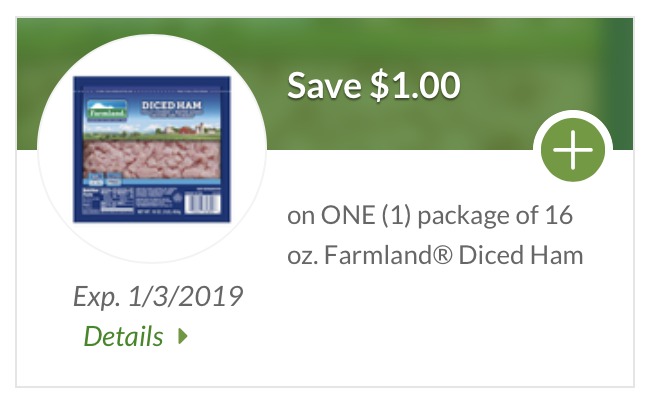Click the Save $1.00 headline

click(373, 85)
